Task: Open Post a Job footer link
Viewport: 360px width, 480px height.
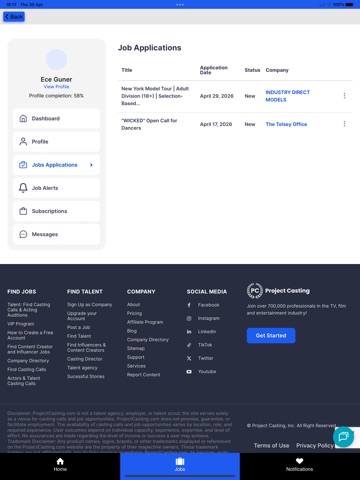Action: (x=78, y=327)
